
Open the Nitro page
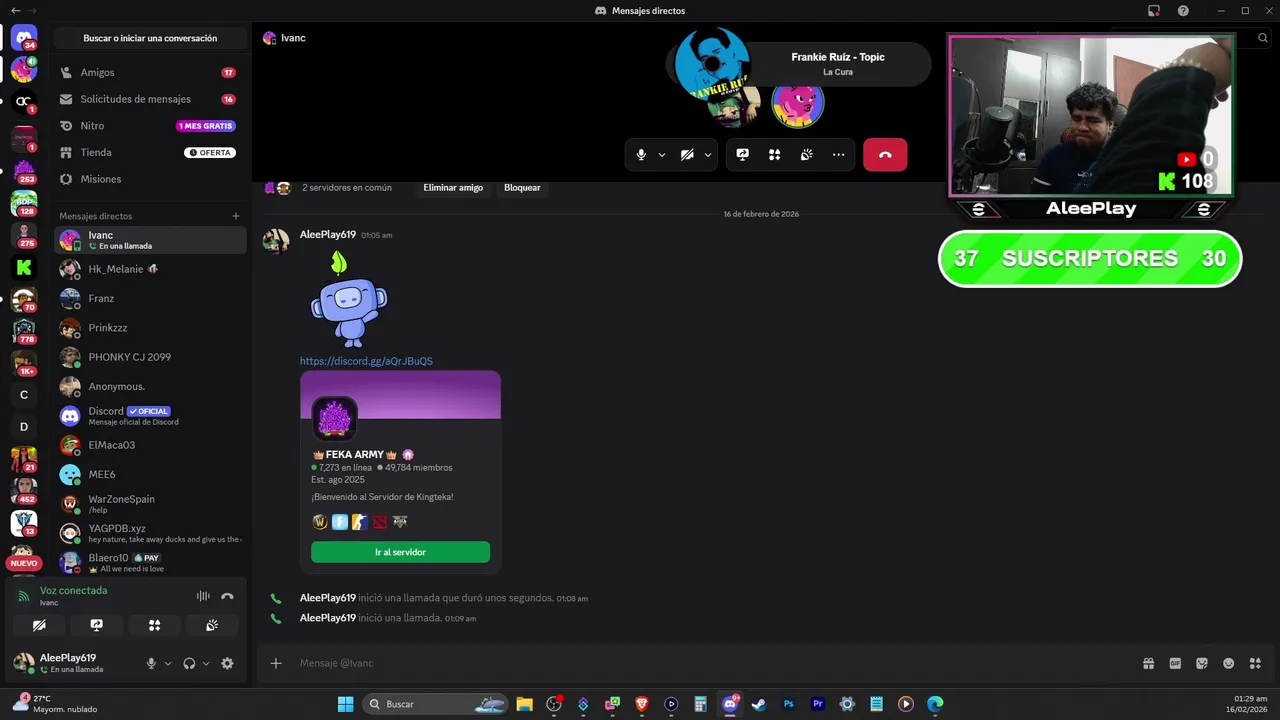tap(150, 126)
